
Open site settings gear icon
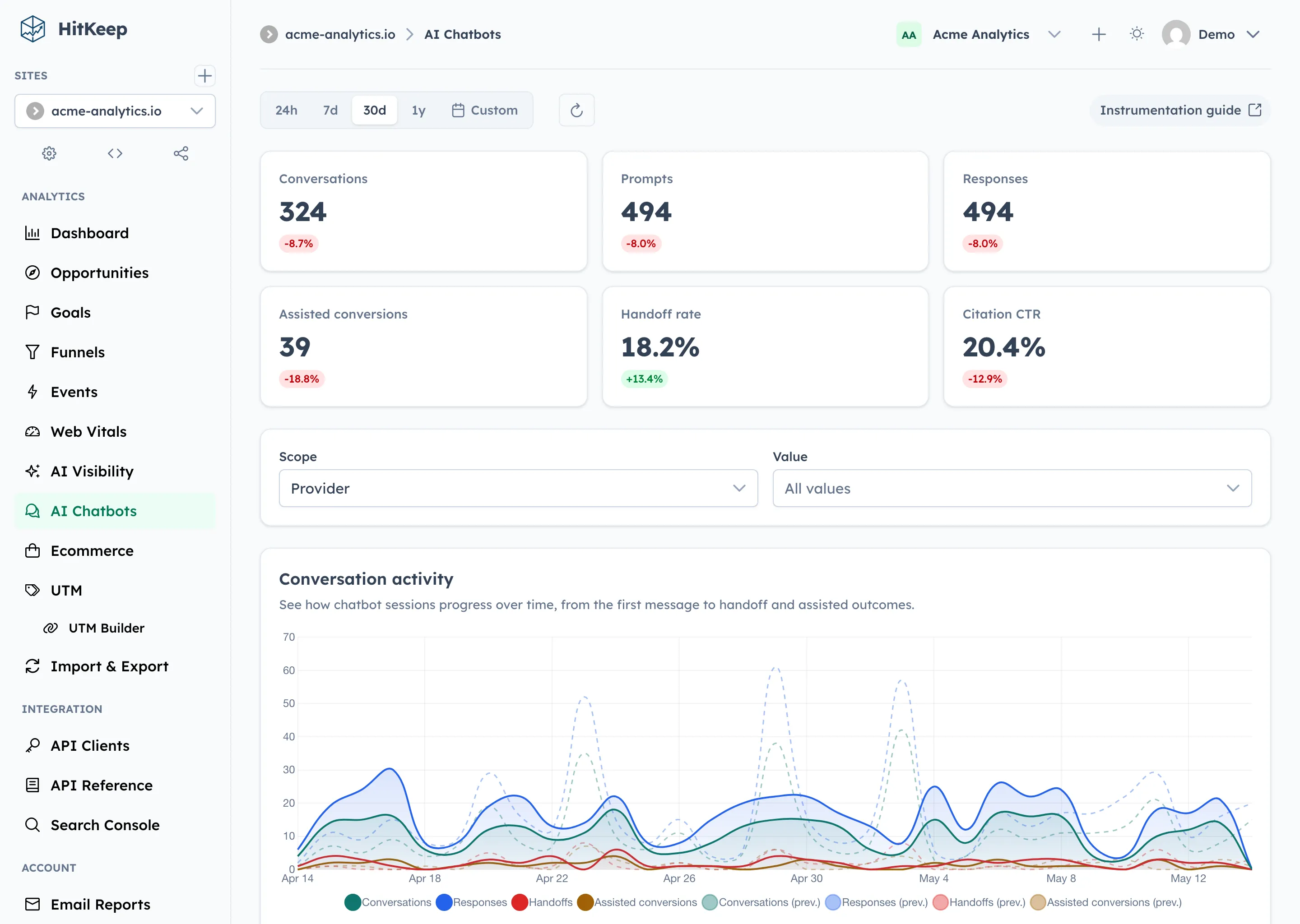coord(50,153)
